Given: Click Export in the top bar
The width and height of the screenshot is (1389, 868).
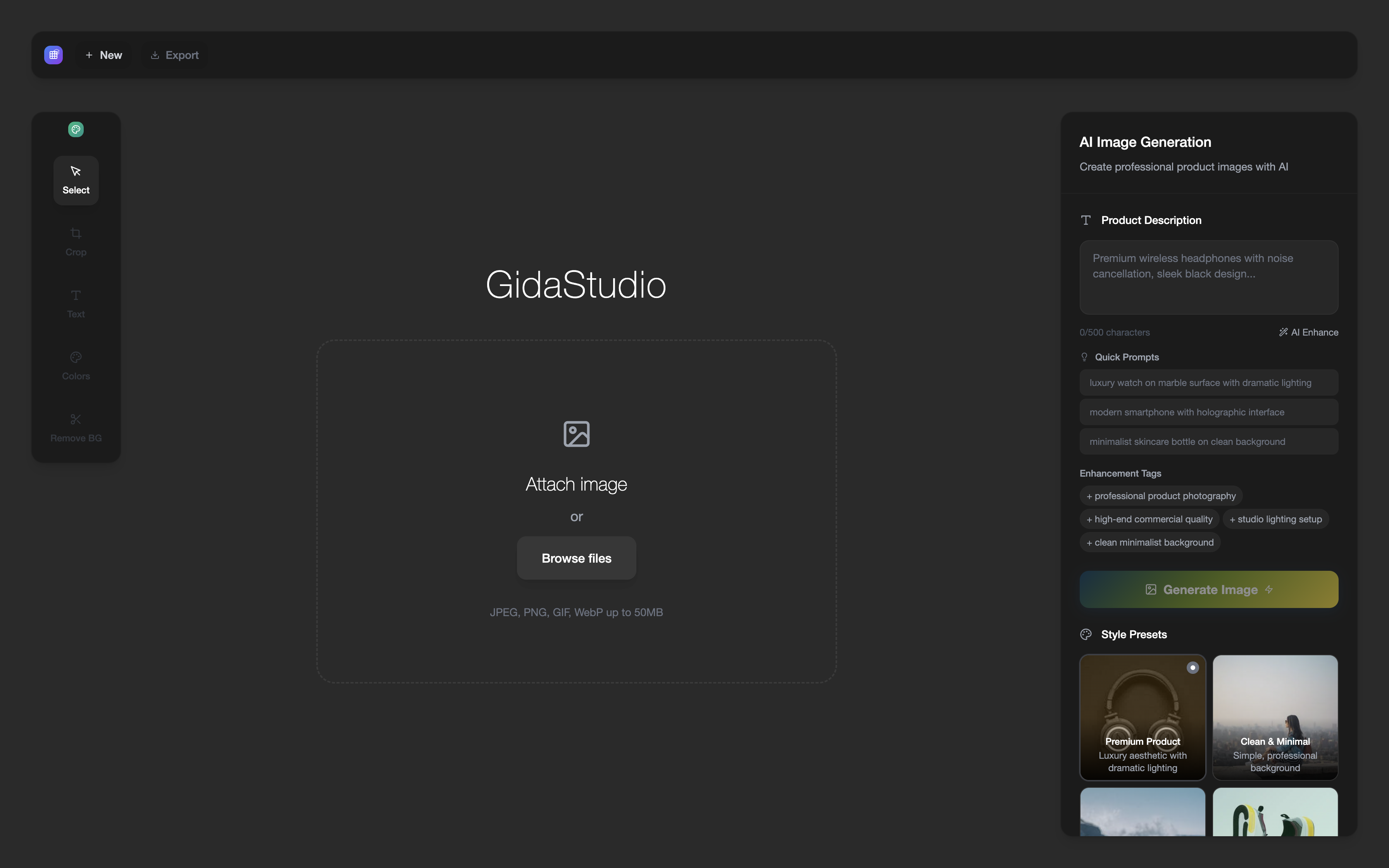Looking at the screenshot, I should click(174, 55).
